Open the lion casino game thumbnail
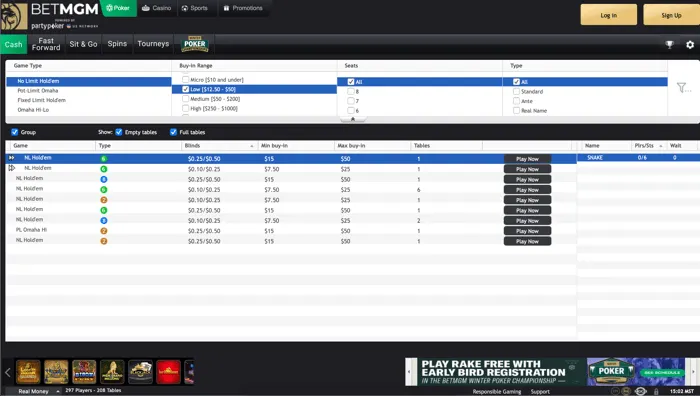This screenshot has width=700, height=396. click(x=112, y=372)
